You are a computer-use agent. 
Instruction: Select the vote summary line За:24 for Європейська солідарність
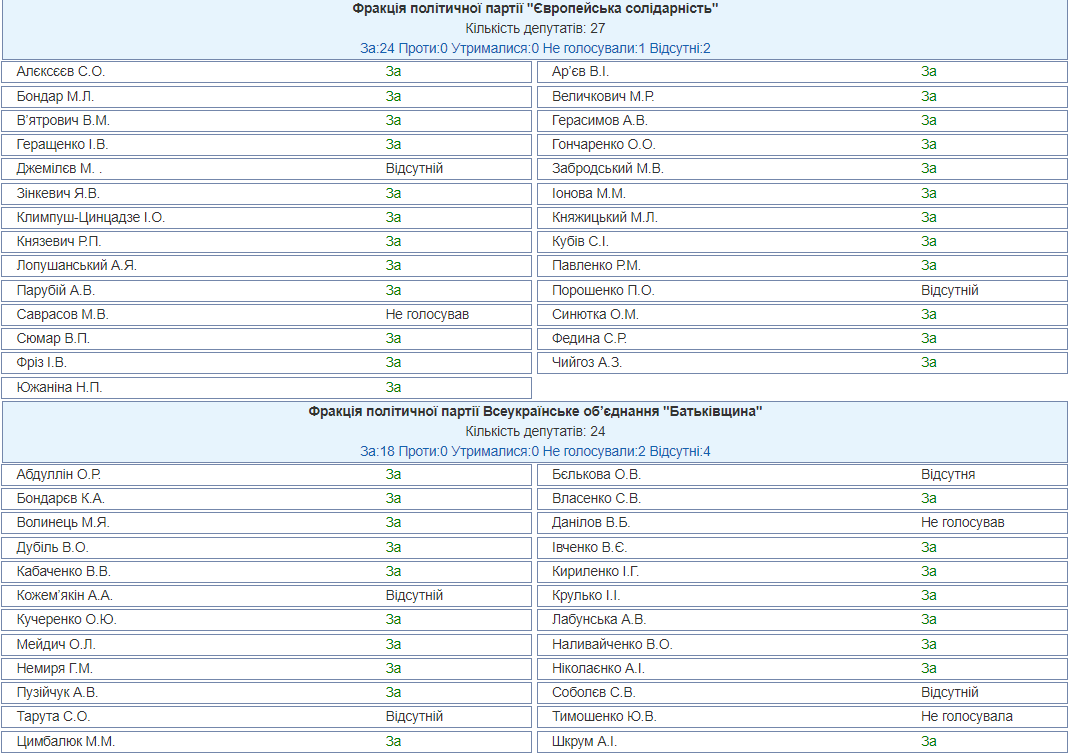click(x=535, y=48)
